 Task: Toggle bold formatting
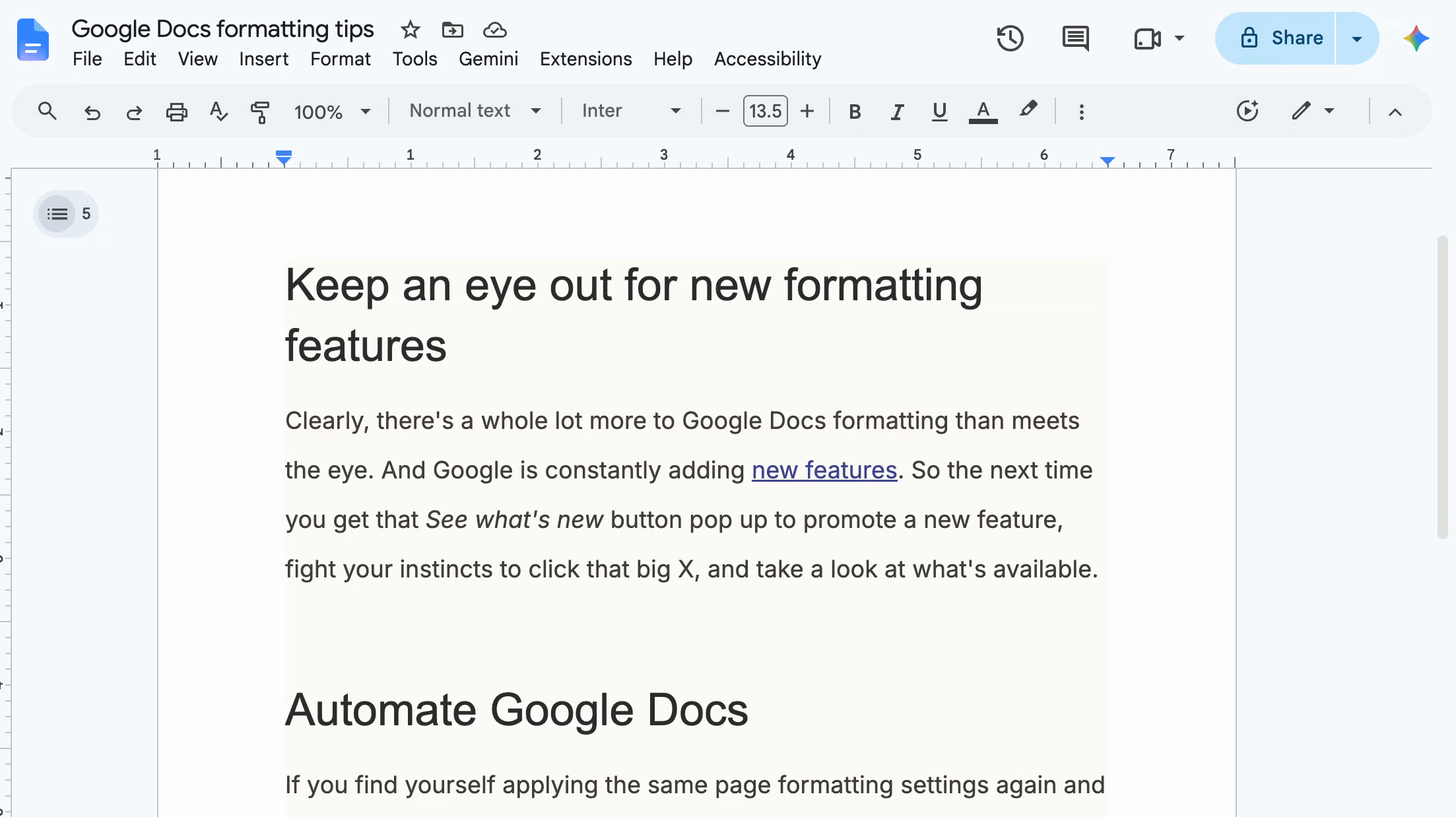coord(855,112)
